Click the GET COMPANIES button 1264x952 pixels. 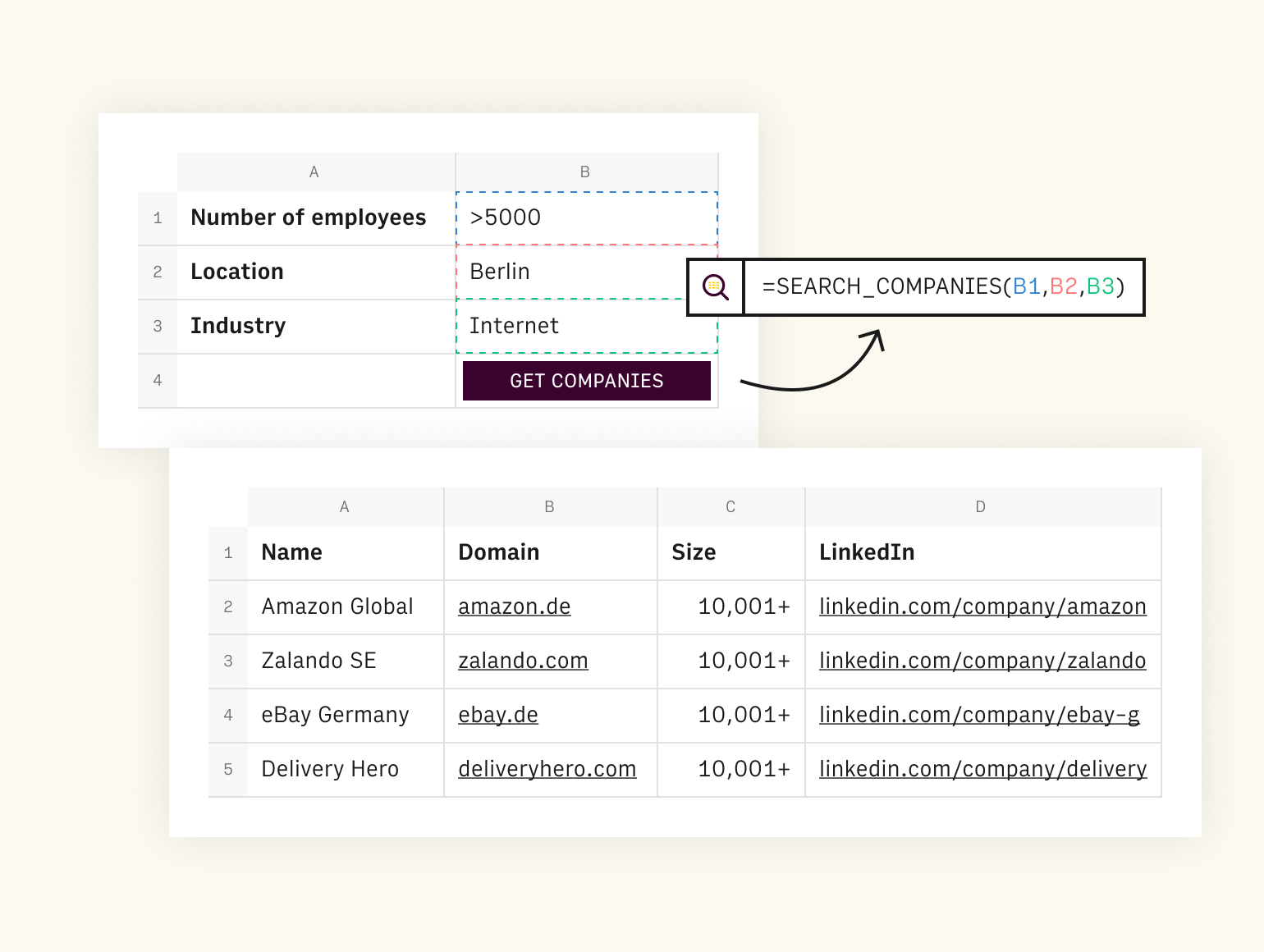tap(587, 381)
